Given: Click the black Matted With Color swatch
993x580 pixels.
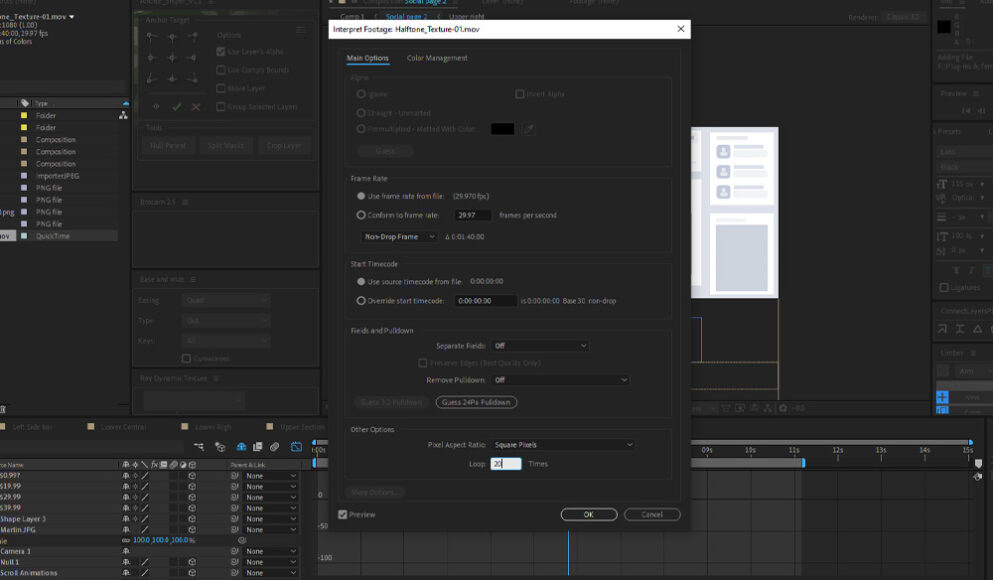Looking at the screenshot, I should point(502,128).
